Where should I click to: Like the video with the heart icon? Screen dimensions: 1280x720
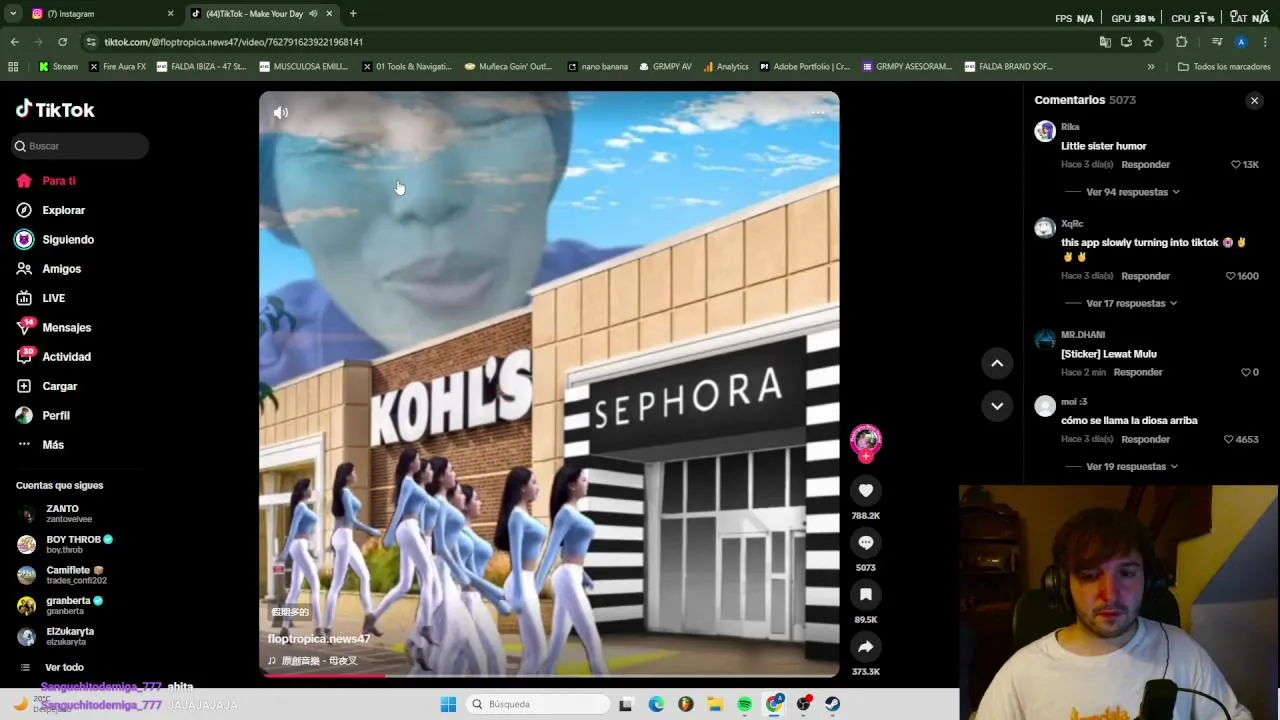[866, 490]
